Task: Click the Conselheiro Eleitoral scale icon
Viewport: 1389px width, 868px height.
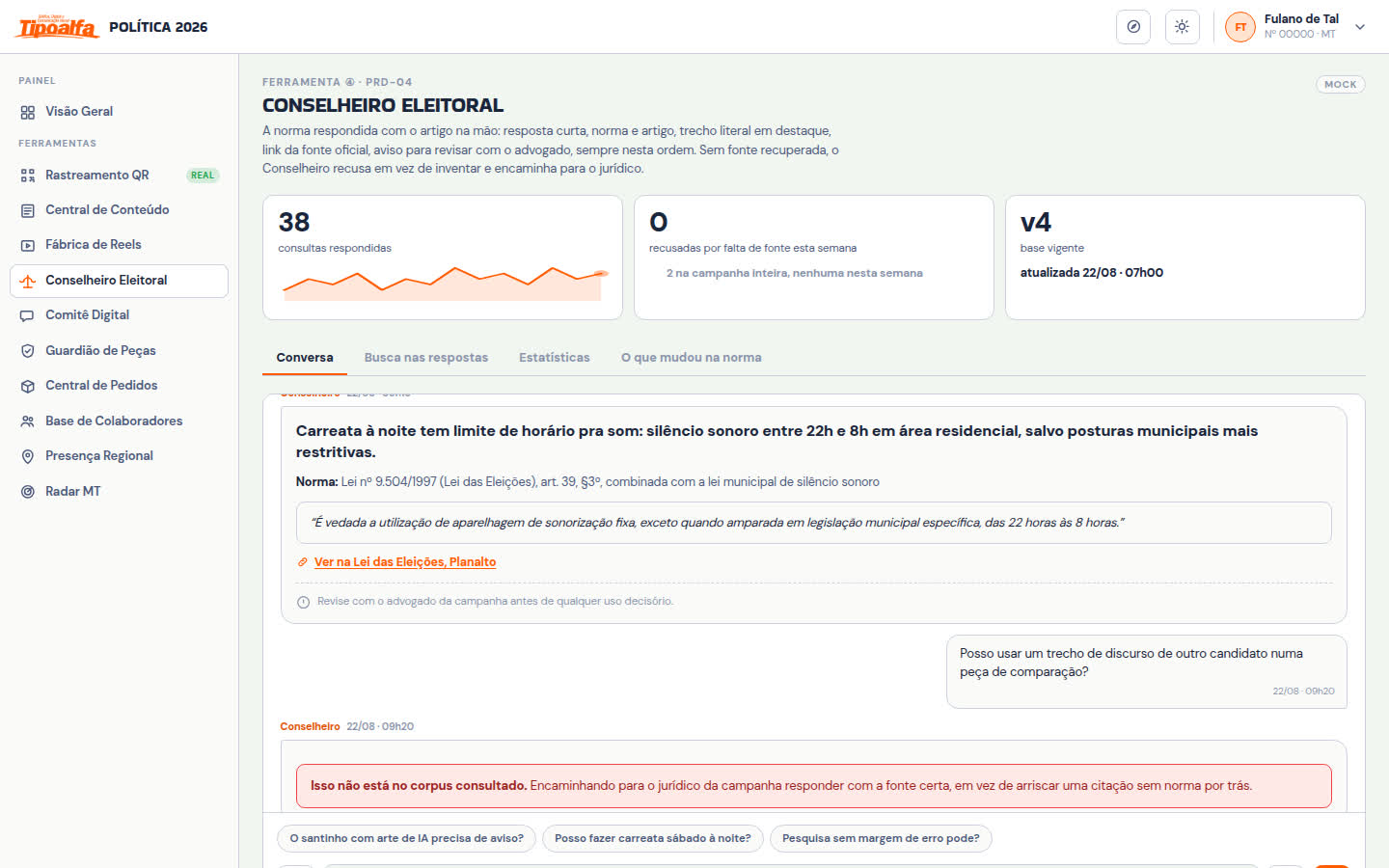Action: coord(28,281)
